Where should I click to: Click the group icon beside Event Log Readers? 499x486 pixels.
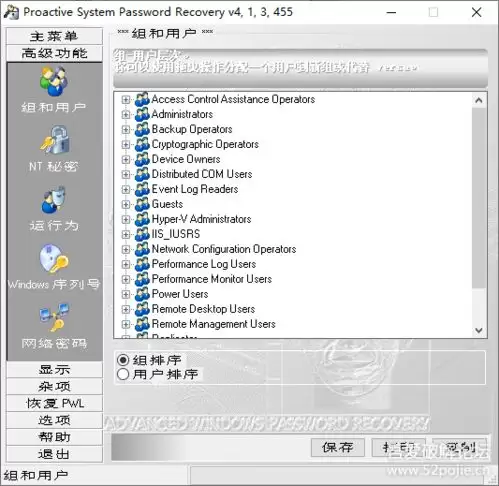point(142,189)
